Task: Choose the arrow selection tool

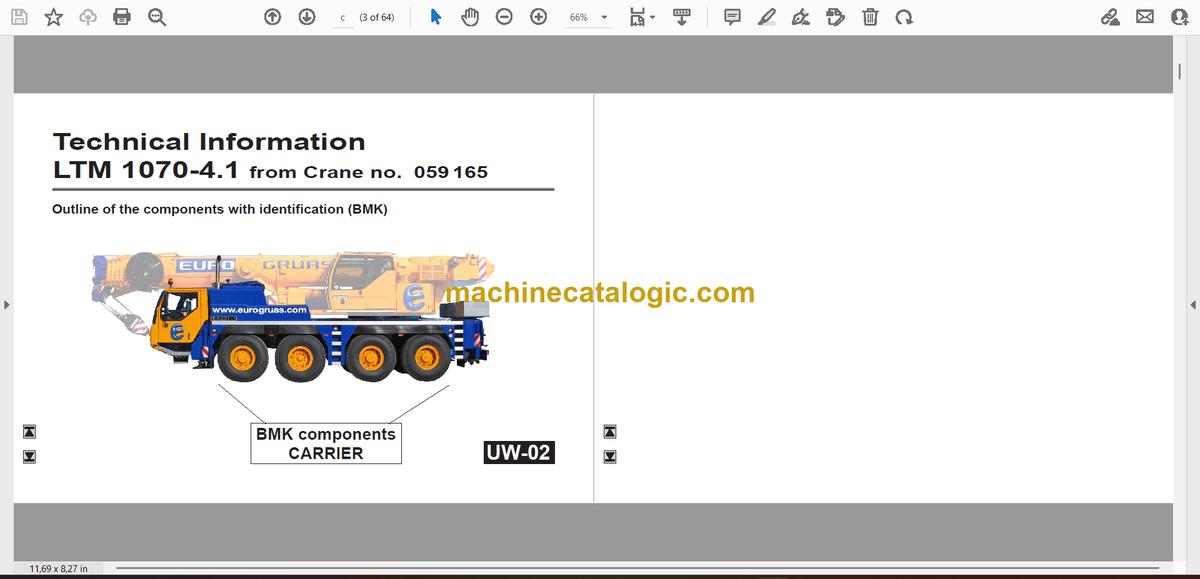Action: point(435,17)
